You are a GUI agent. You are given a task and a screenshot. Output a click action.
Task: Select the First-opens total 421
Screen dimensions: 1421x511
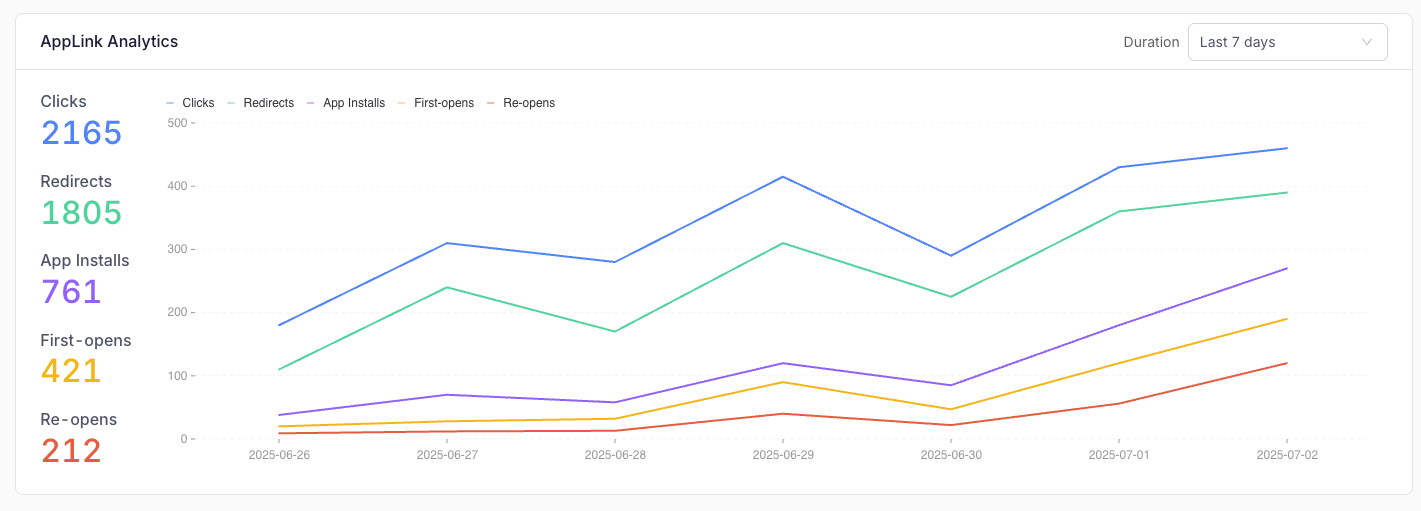[x=71, y=371]
